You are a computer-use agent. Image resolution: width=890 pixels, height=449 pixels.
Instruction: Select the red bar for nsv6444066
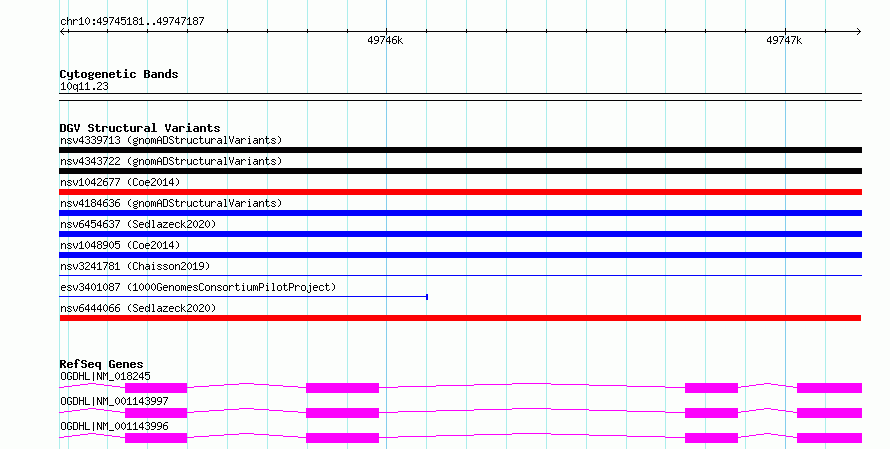click(460, 318)
